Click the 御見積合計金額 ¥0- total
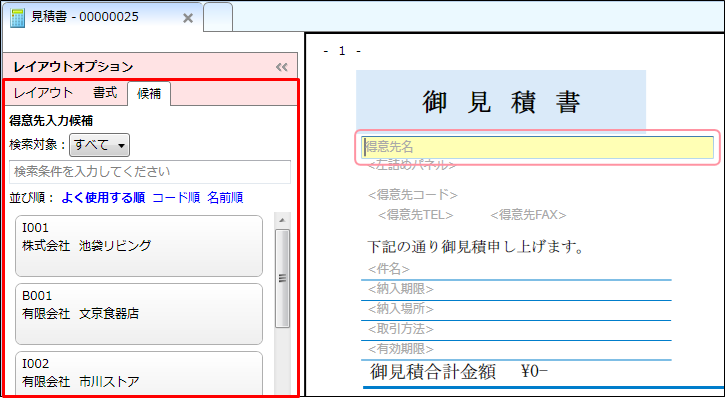The image size is (725, 398). click(459, 372)
